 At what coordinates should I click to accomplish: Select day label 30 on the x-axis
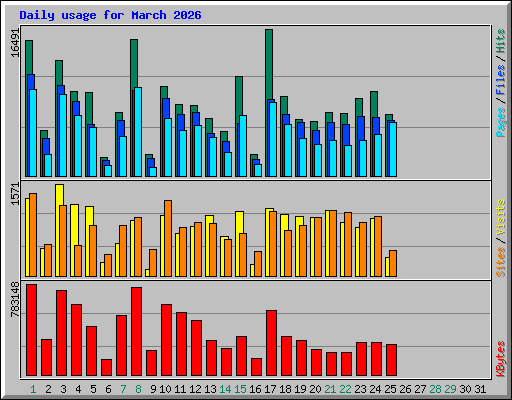(465, 389)
